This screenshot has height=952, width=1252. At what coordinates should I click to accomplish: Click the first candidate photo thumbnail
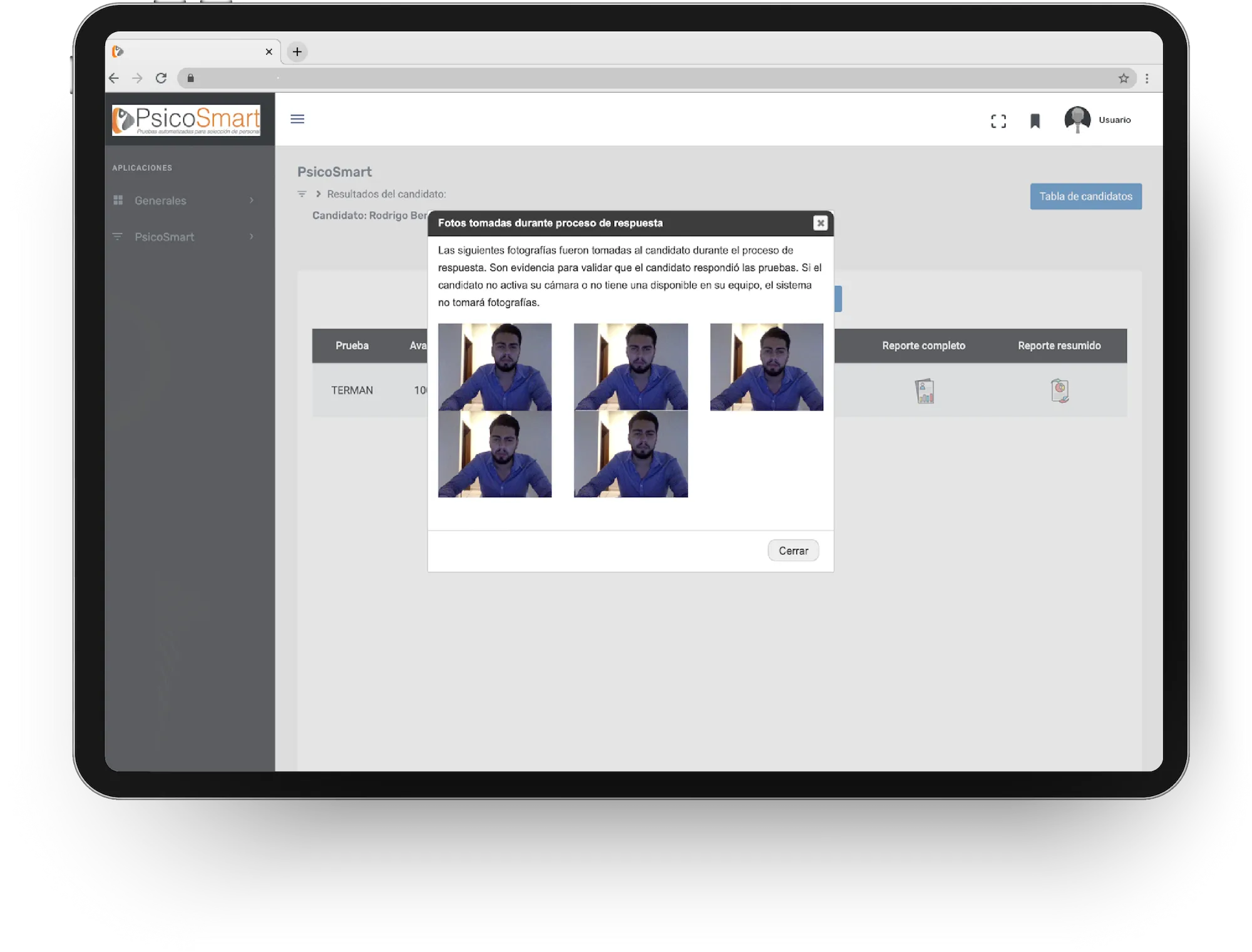495,367
